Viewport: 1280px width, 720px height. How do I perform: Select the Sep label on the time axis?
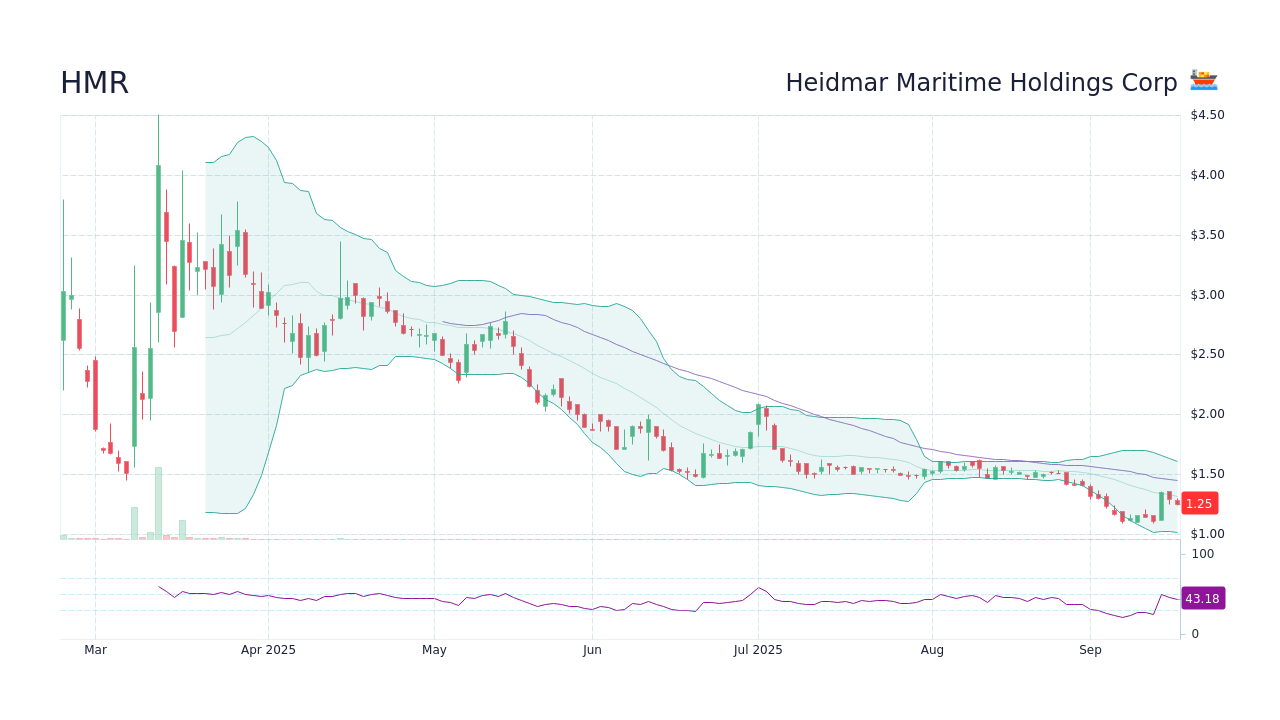[x=1090, y=649]
